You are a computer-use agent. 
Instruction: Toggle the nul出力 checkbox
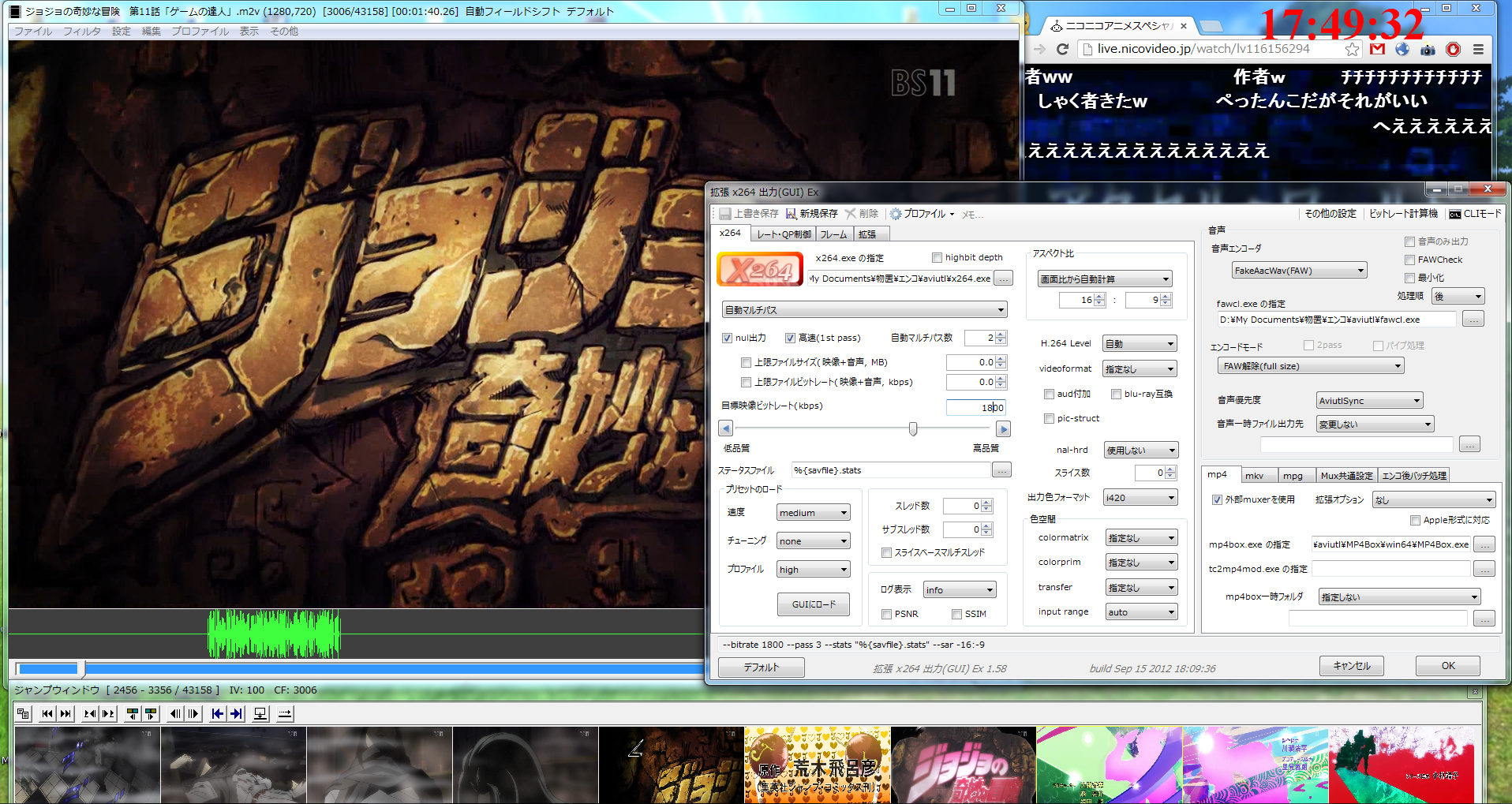(x=727, y=338)
